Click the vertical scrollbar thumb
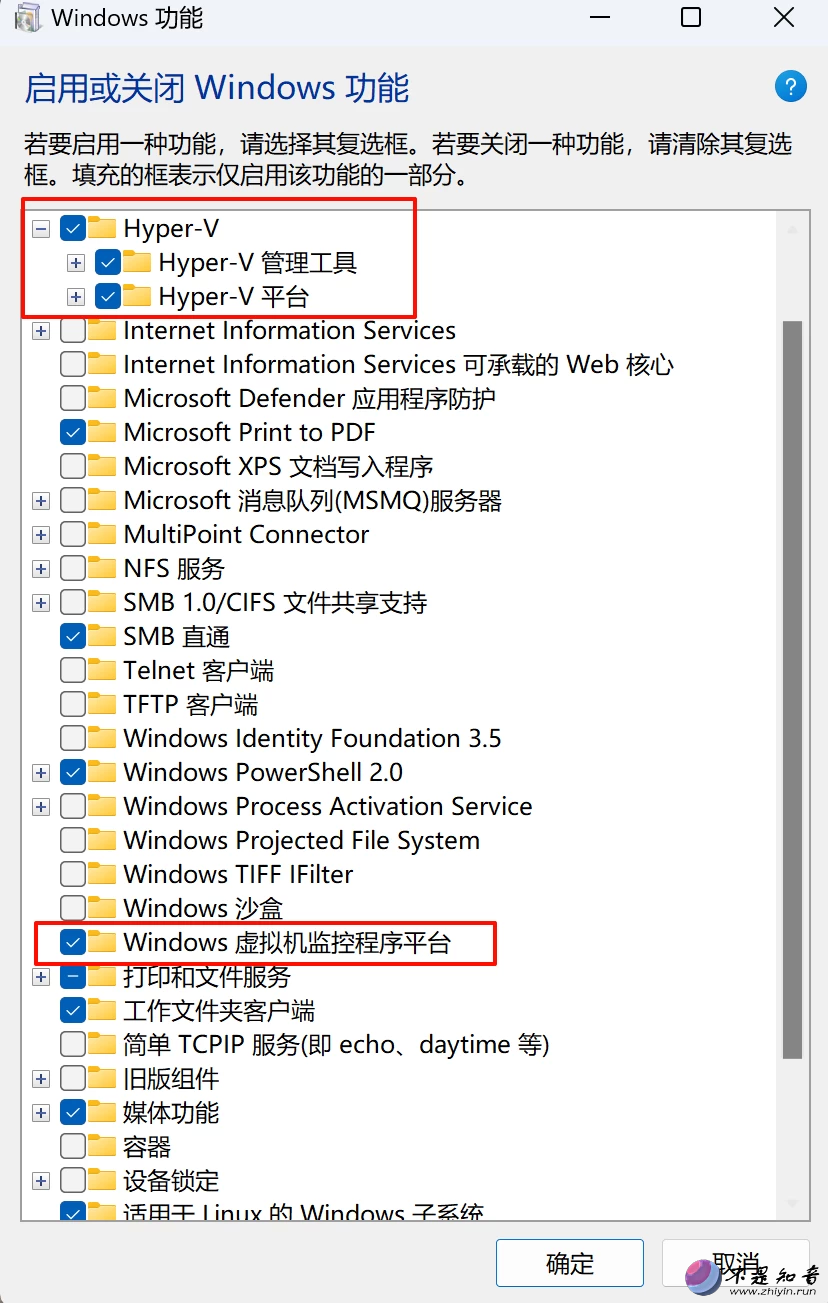828x1303 pixels. (x=793, y=690)
